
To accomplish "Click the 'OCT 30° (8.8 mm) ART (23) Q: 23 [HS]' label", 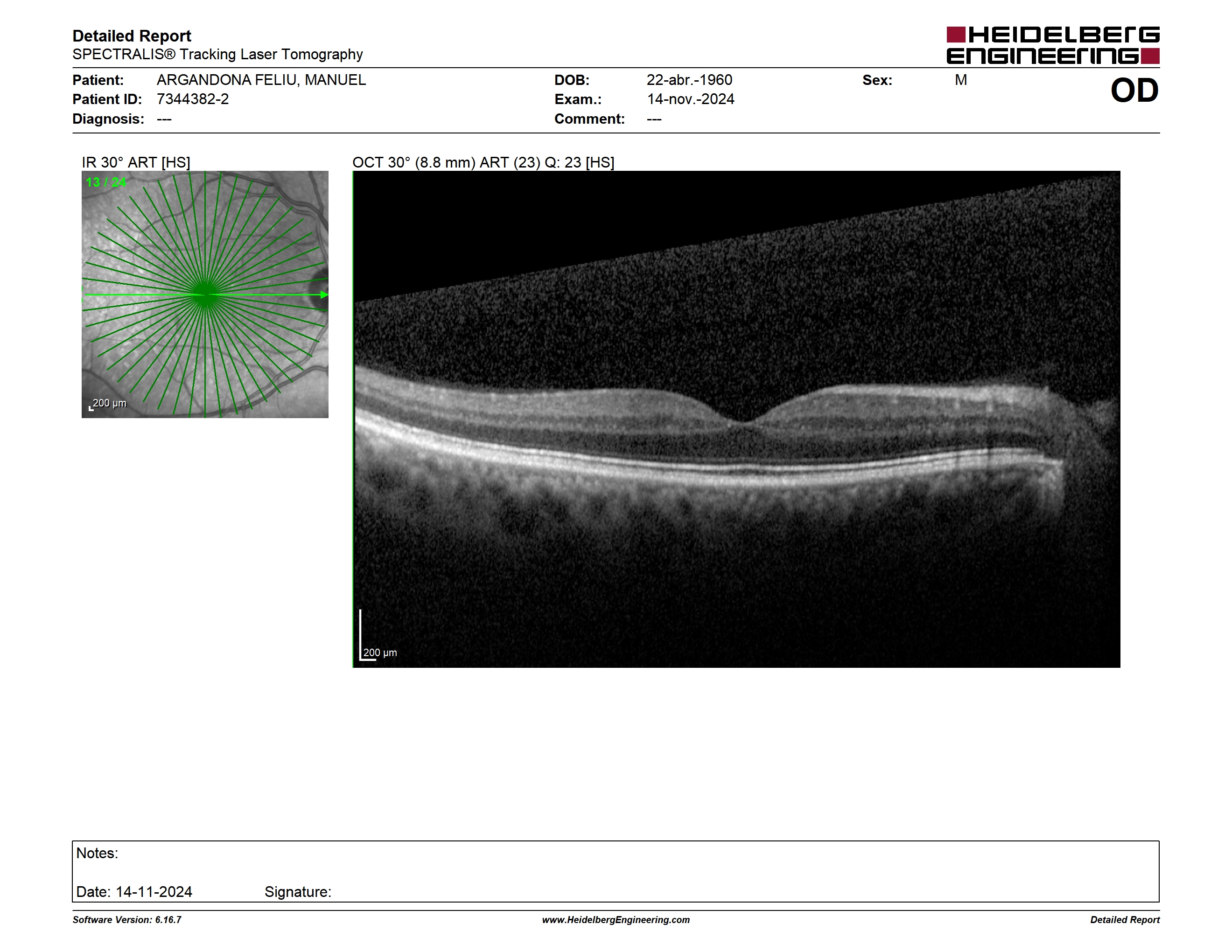I will point(483,162).
